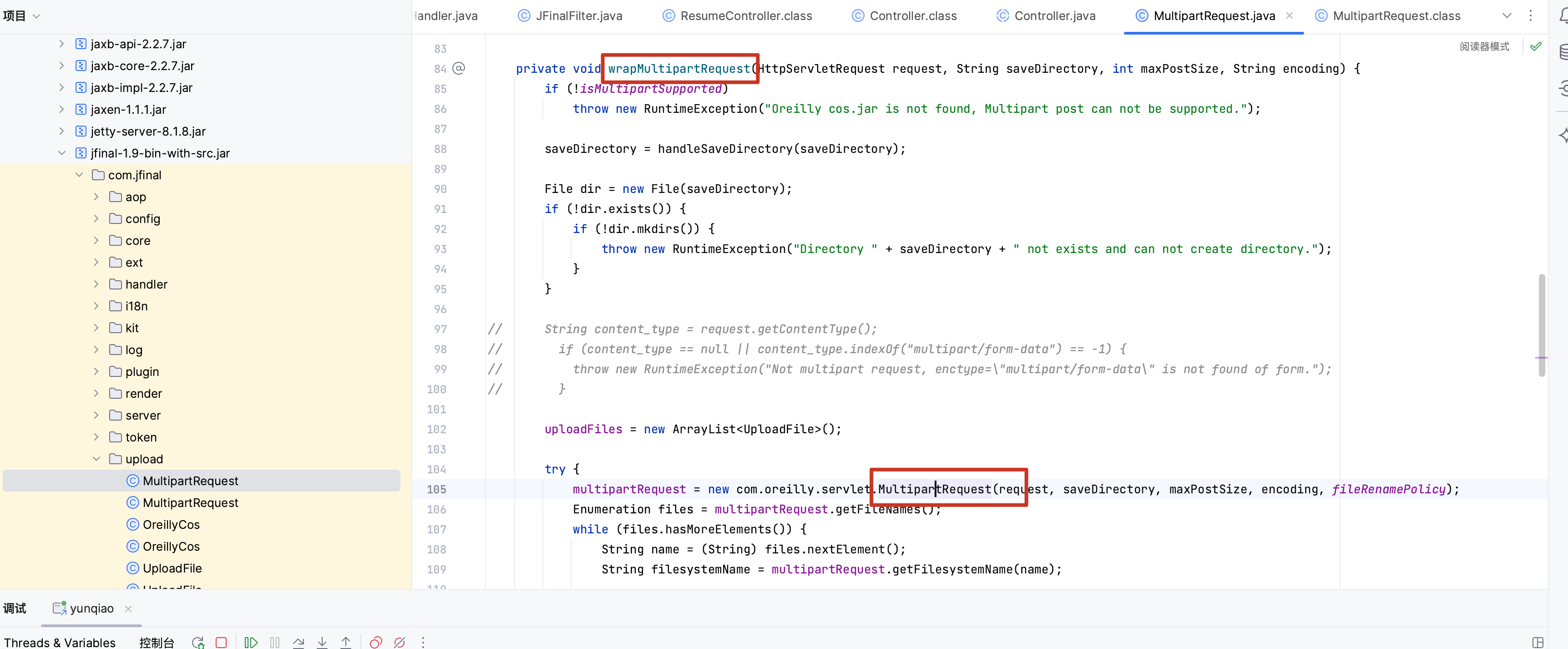Toggle reader mode (阅读器模式)
The image size is (1568, 649).
click(x=1484, y=46)
